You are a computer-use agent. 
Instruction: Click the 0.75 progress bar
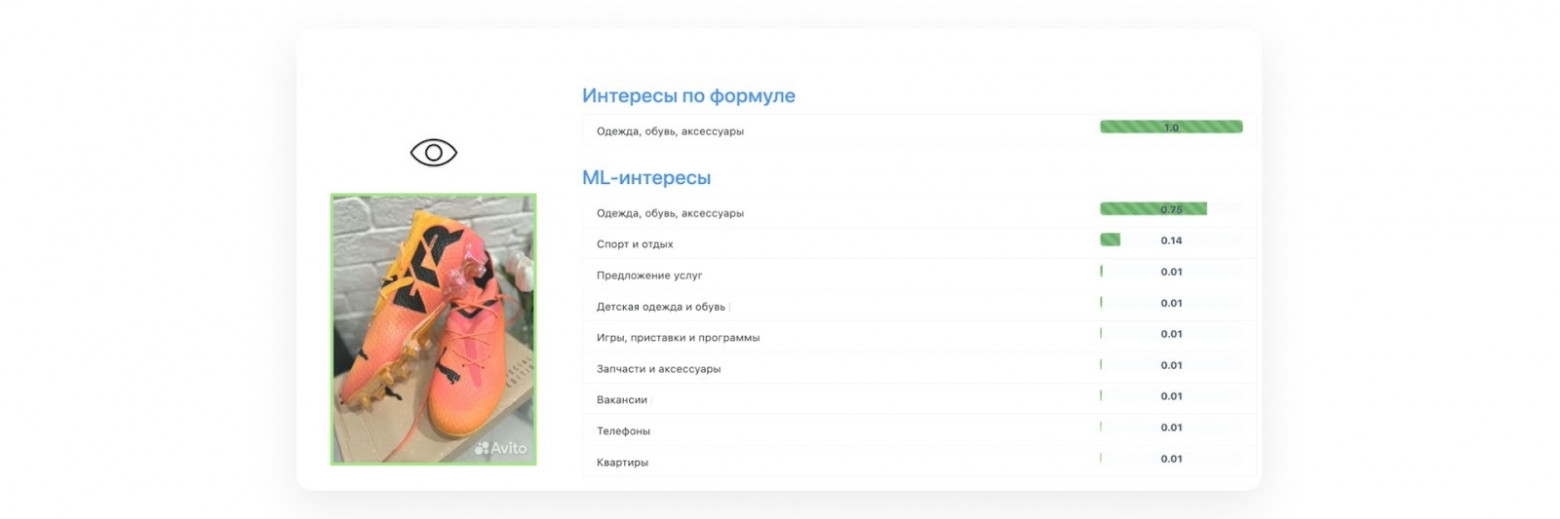pos(1171,209)
